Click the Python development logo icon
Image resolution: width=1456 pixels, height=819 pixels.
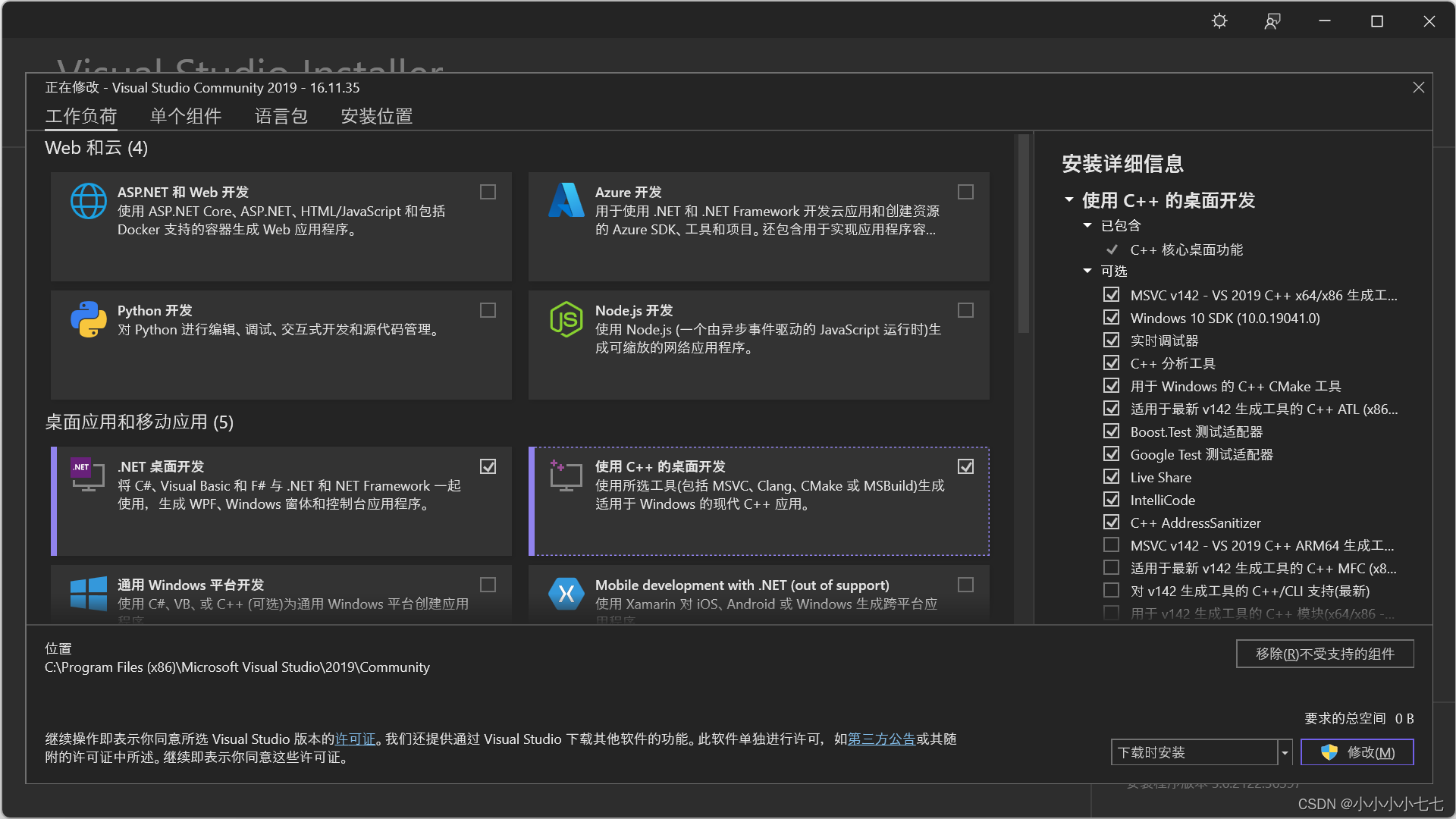[x=89, y=319]
